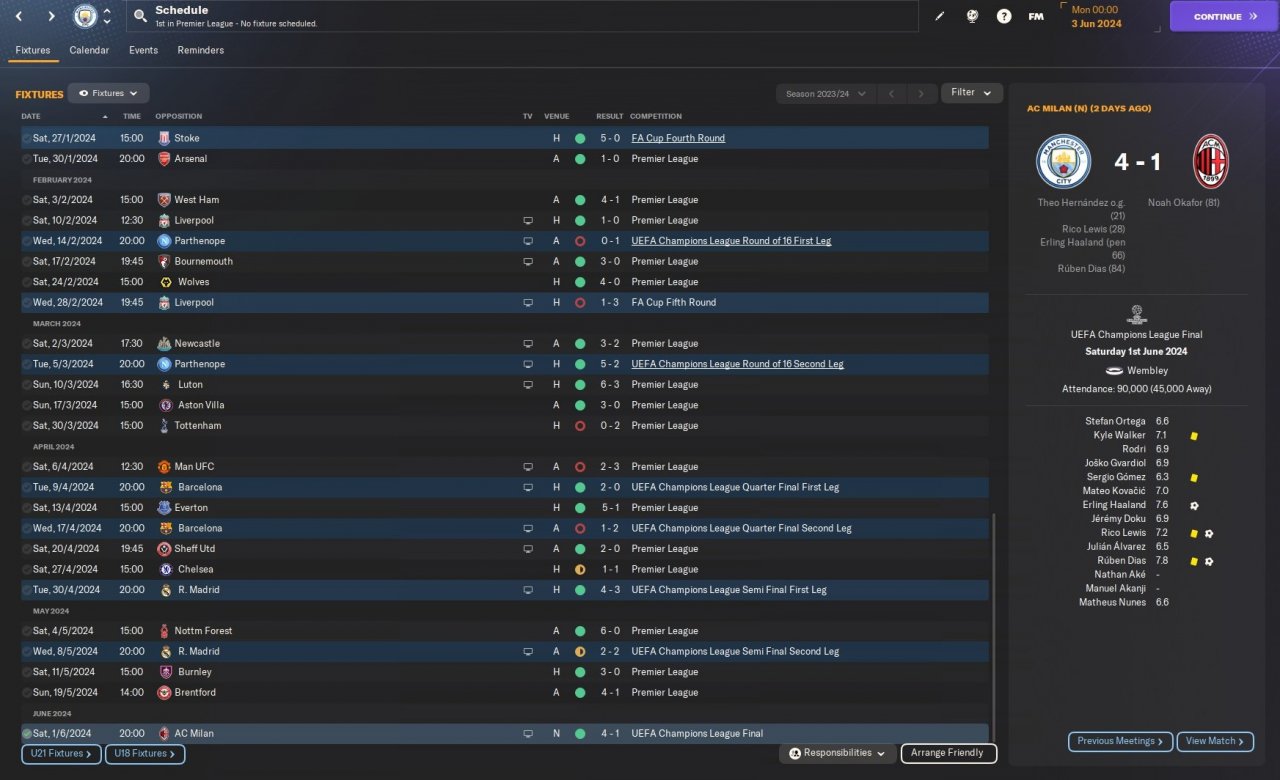Open the Filter dropdown
This screenshot has width=1280, height=780.
pyautogui.click(x=972, y=93)
